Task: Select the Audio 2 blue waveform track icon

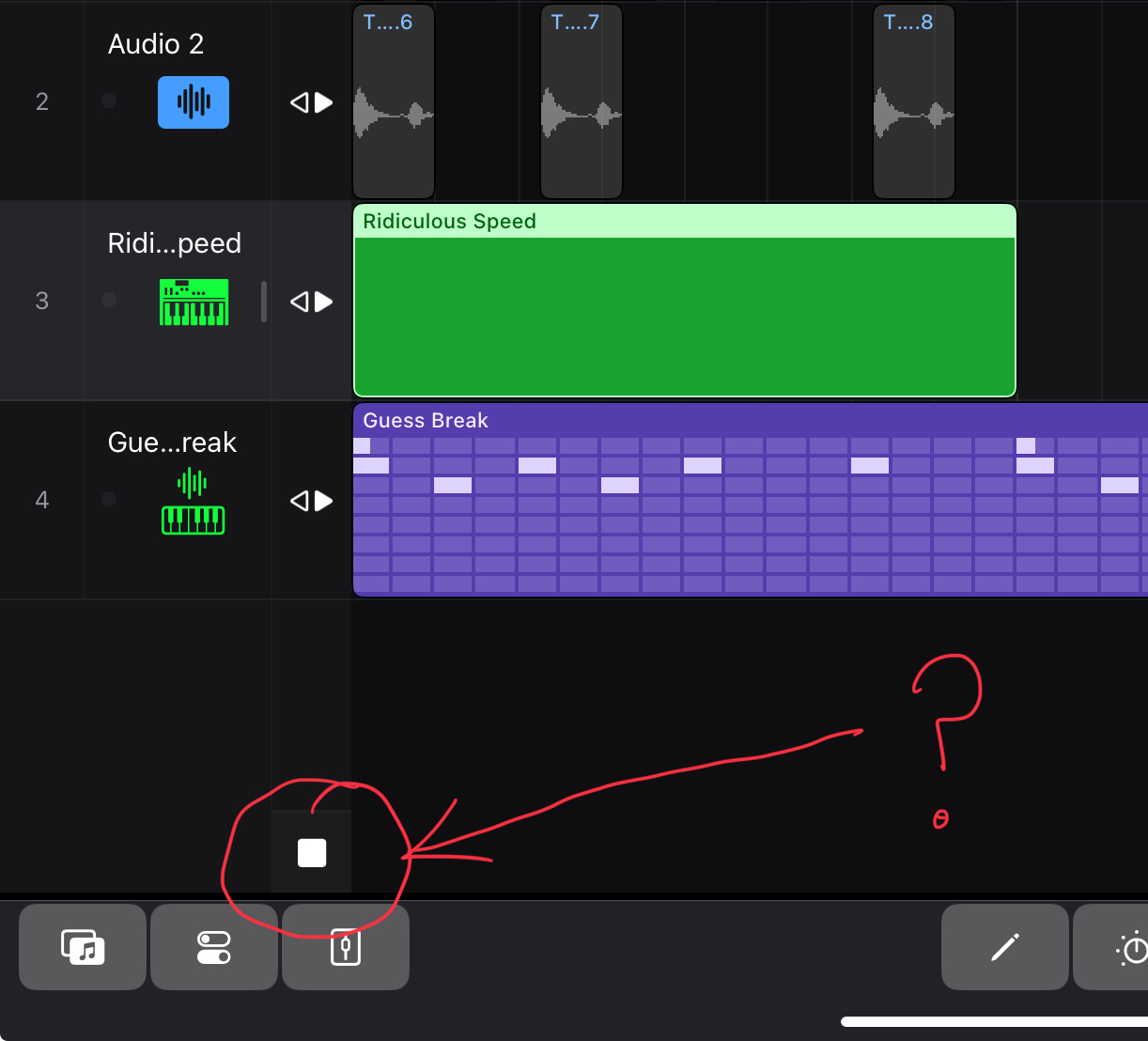Action: coord(194,102)
